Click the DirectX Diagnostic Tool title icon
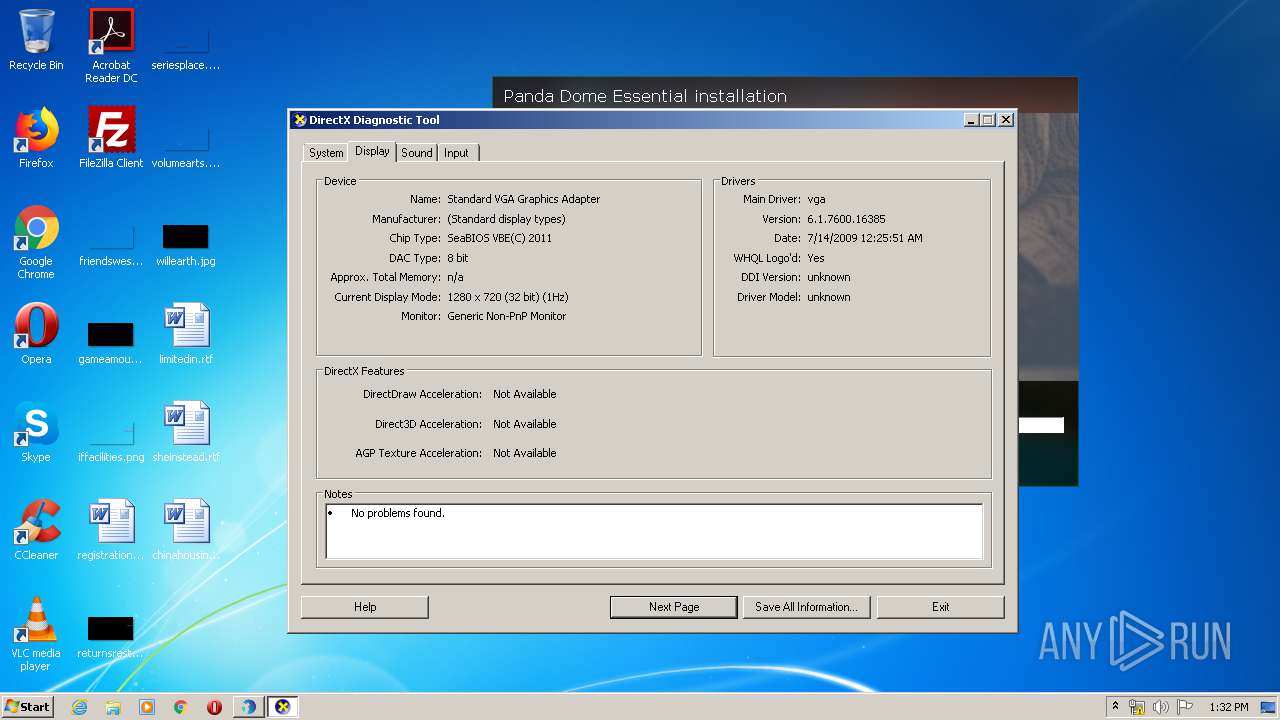The height and width of the screenshot is (720, 1280). pos(299,120)
